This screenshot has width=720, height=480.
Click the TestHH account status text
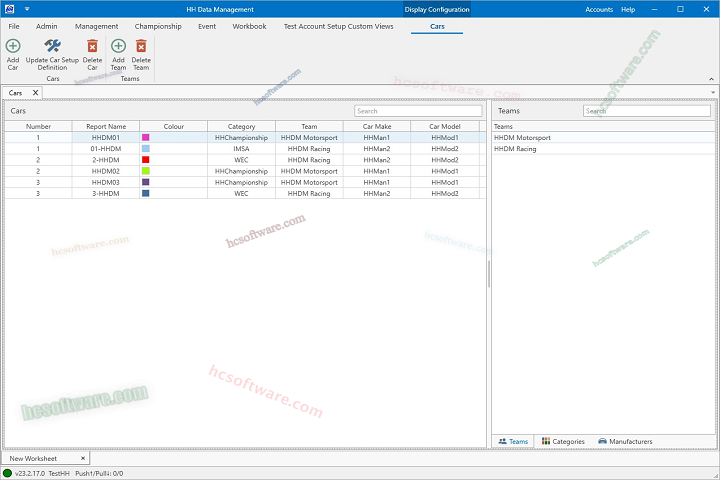(59, 473)
